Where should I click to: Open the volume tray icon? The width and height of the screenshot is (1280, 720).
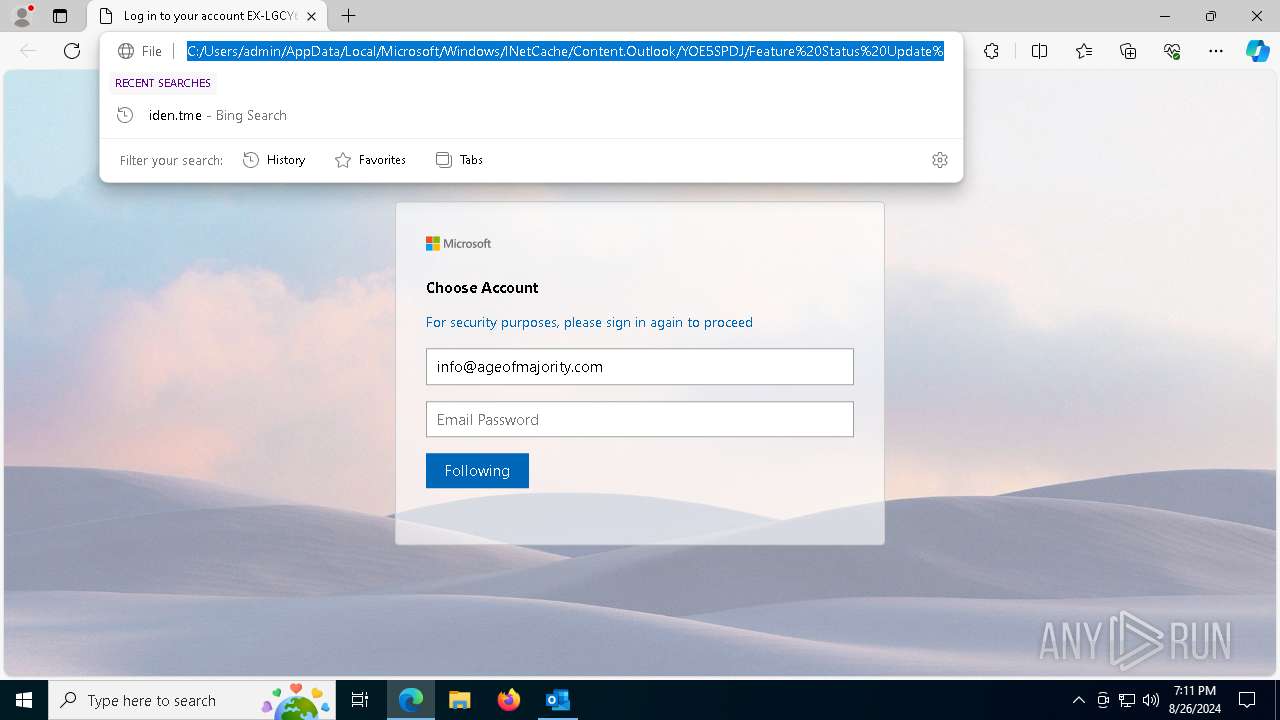[x=1151, y=700]
